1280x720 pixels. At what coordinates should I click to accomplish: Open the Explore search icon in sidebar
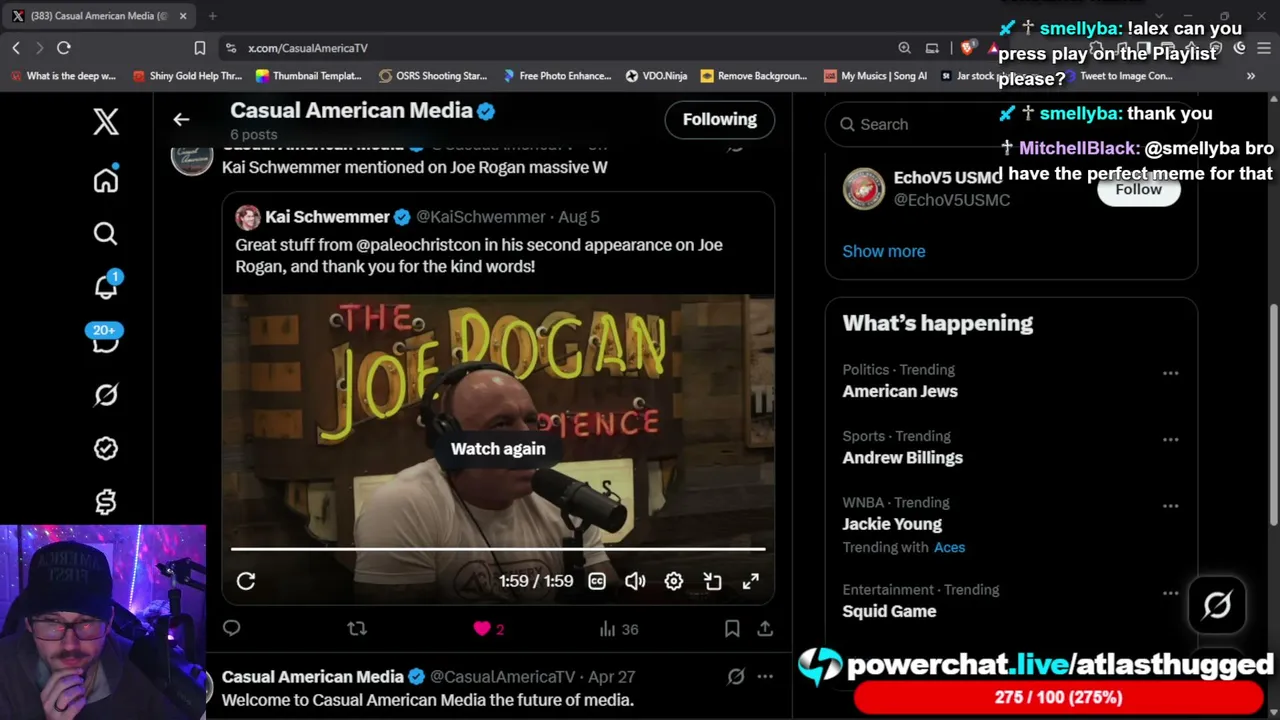tap(106, 233)
